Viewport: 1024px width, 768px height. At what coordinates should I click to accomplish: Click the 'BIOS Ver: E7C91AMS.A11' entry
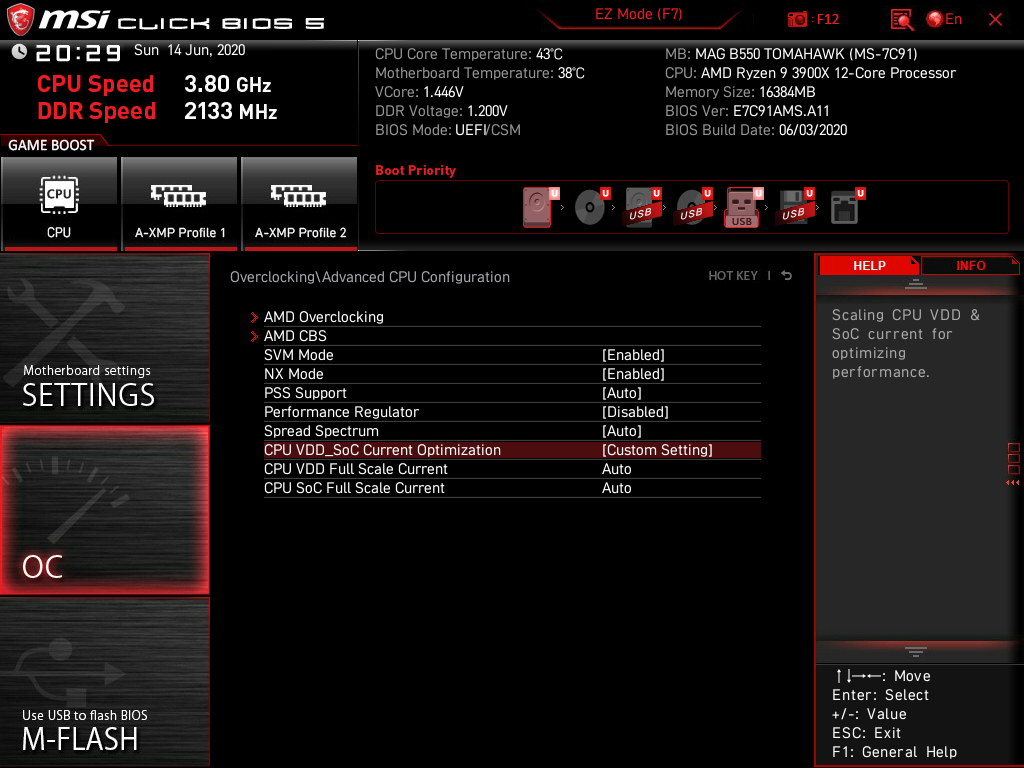[747, 111]
